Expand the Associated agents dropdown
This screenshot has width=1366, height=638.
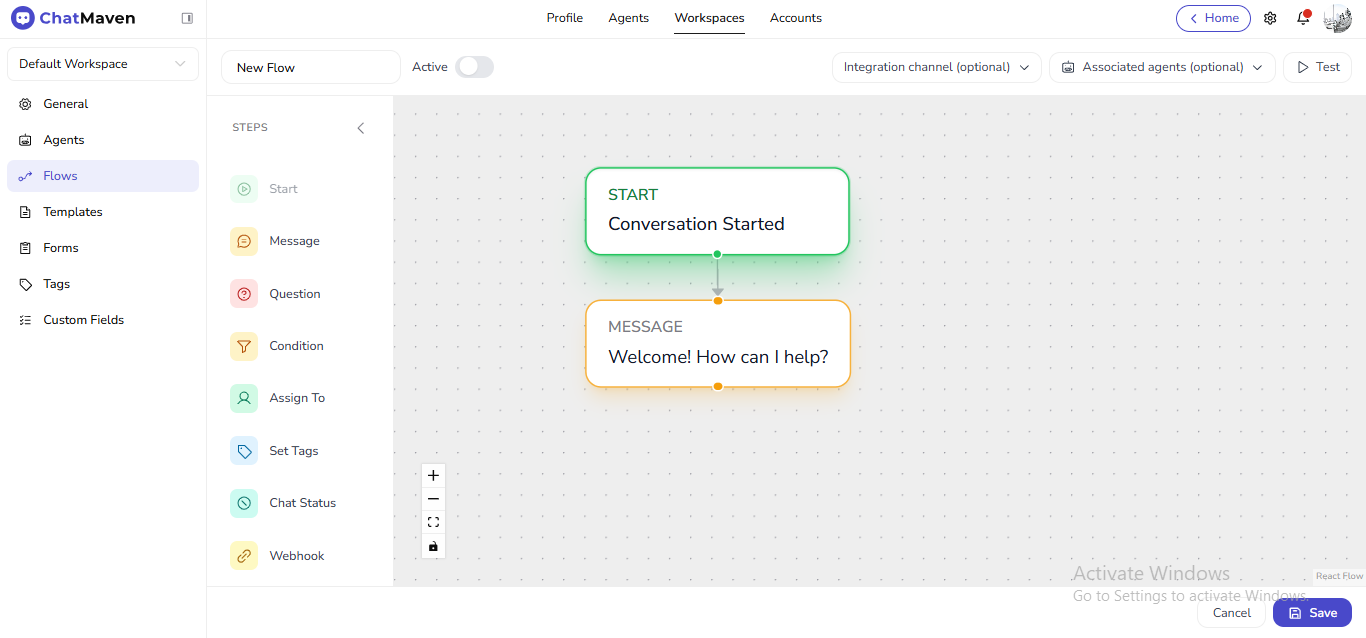point(1160,67)
